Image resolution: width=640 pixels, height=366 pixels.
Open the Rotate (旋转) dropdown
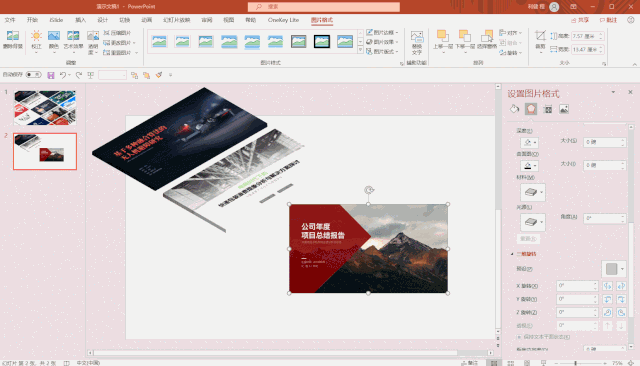[x=511, y=53]
